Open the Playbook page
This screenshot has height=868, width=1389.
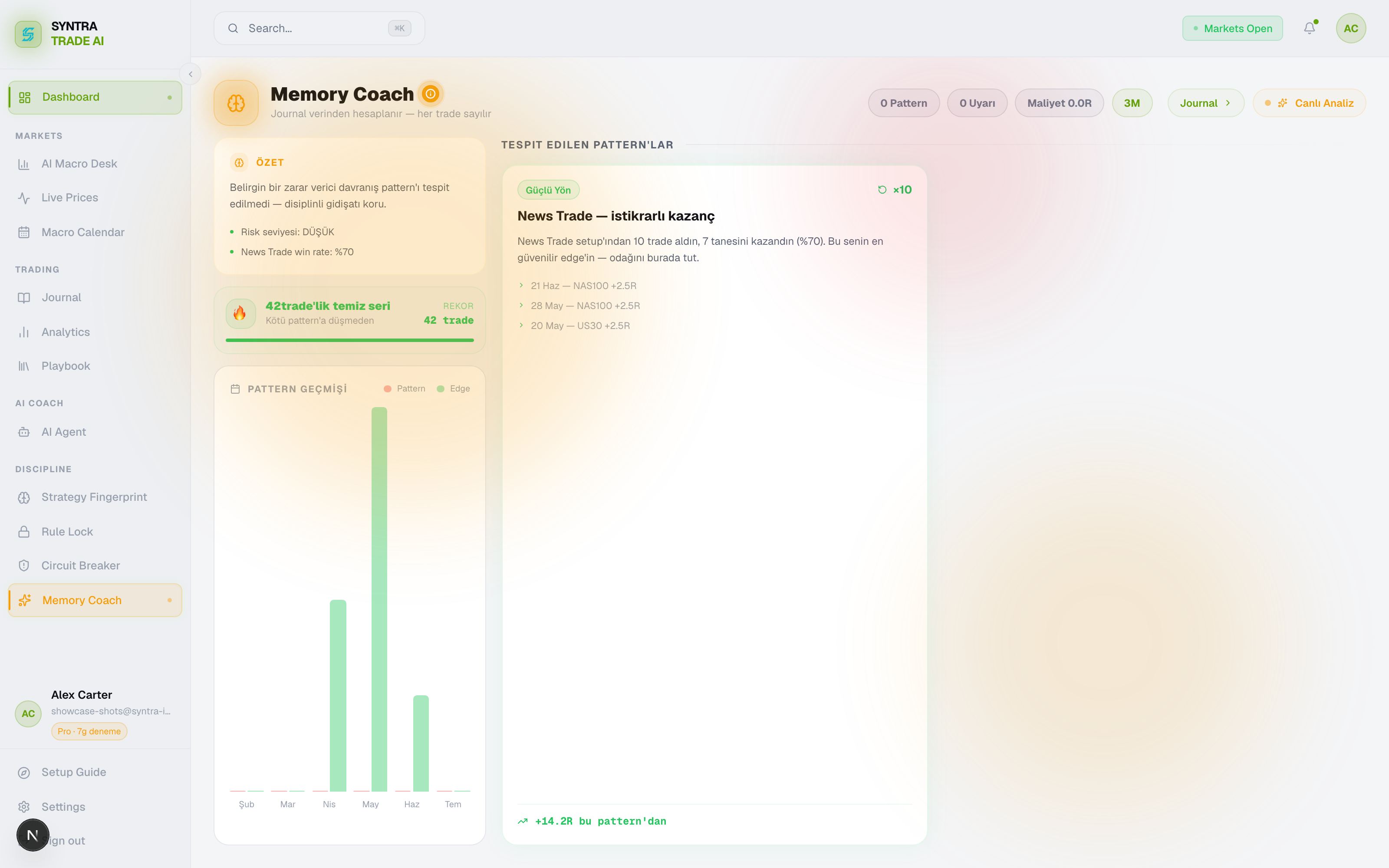[95, 366]
